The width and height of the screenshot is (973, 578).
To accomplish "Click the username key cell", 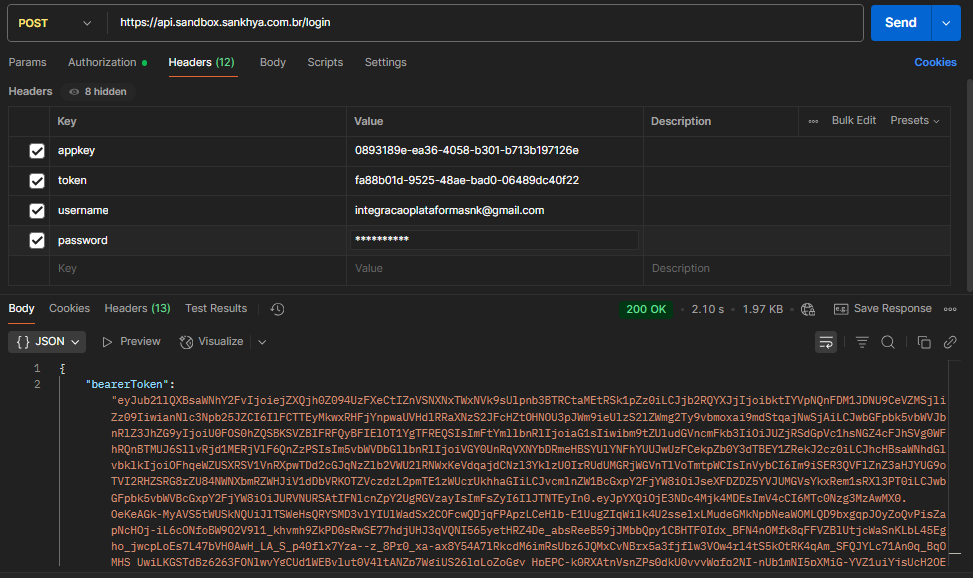I will click(x=197, y=210).
